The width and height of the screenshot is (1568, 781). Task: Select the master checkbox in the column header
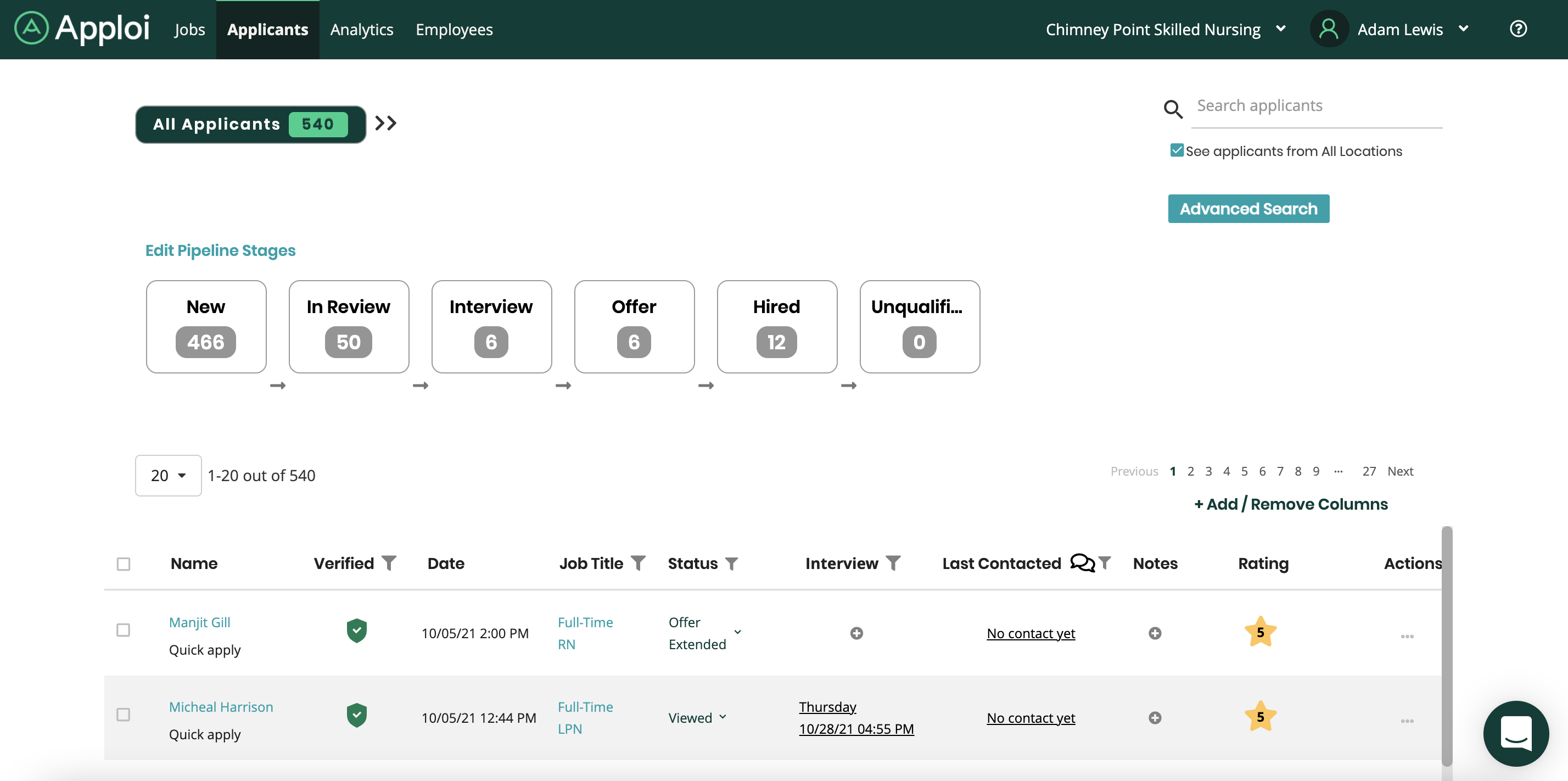pyautogui.click(x=124, y=564)
